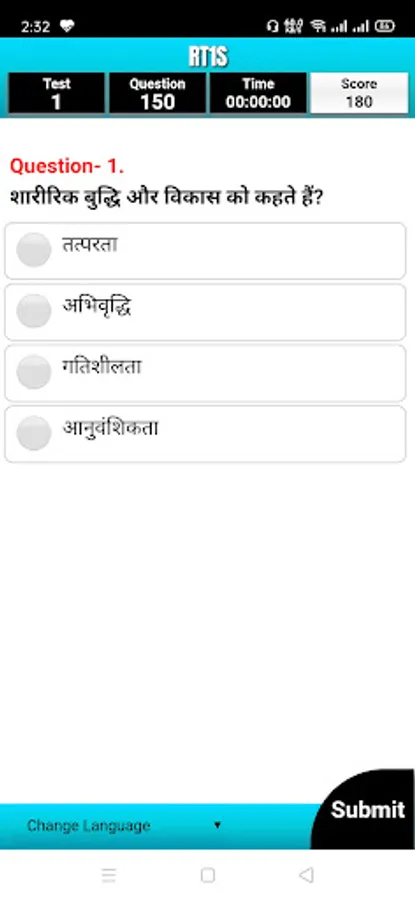Viewport: 415px width, 900px height.
Task: Click the Score 180 box
Action: (x=359, y=93)
